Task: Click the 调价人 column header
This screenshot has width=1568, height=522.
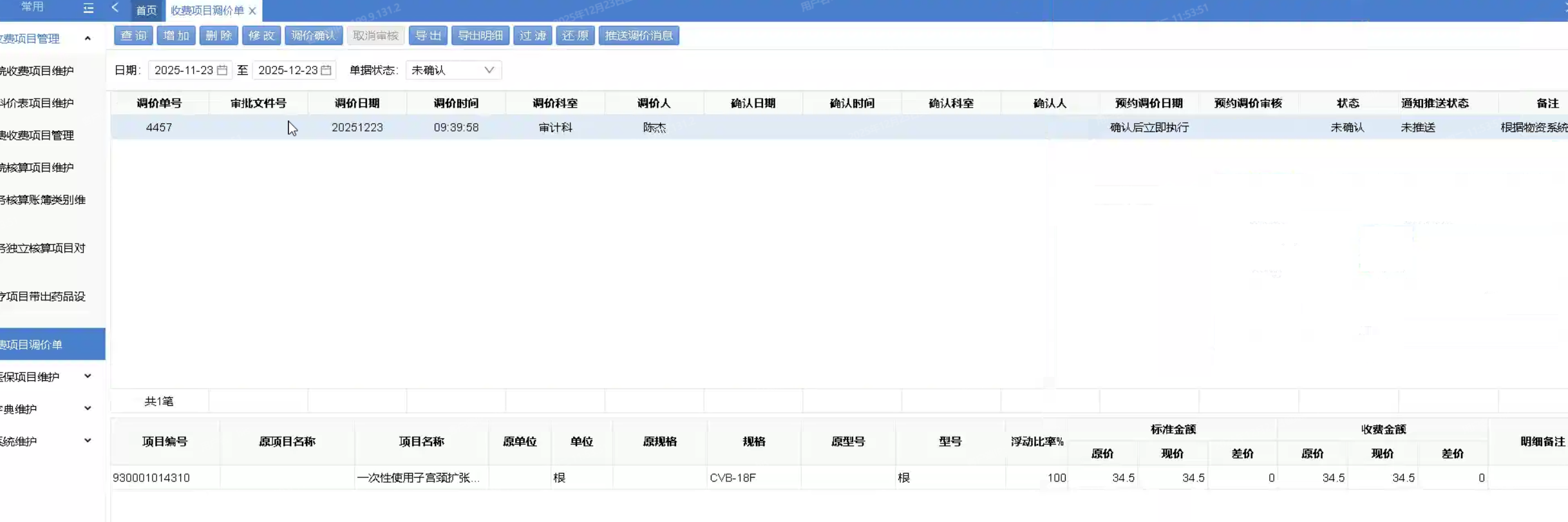Action: 654,103
